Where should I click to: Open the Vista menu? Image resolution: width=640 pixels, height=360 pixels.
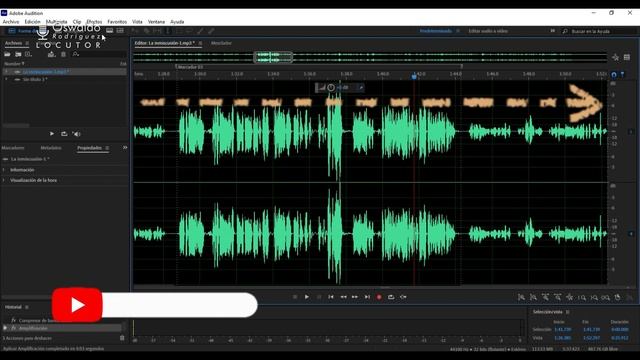[x=137, y=22]
